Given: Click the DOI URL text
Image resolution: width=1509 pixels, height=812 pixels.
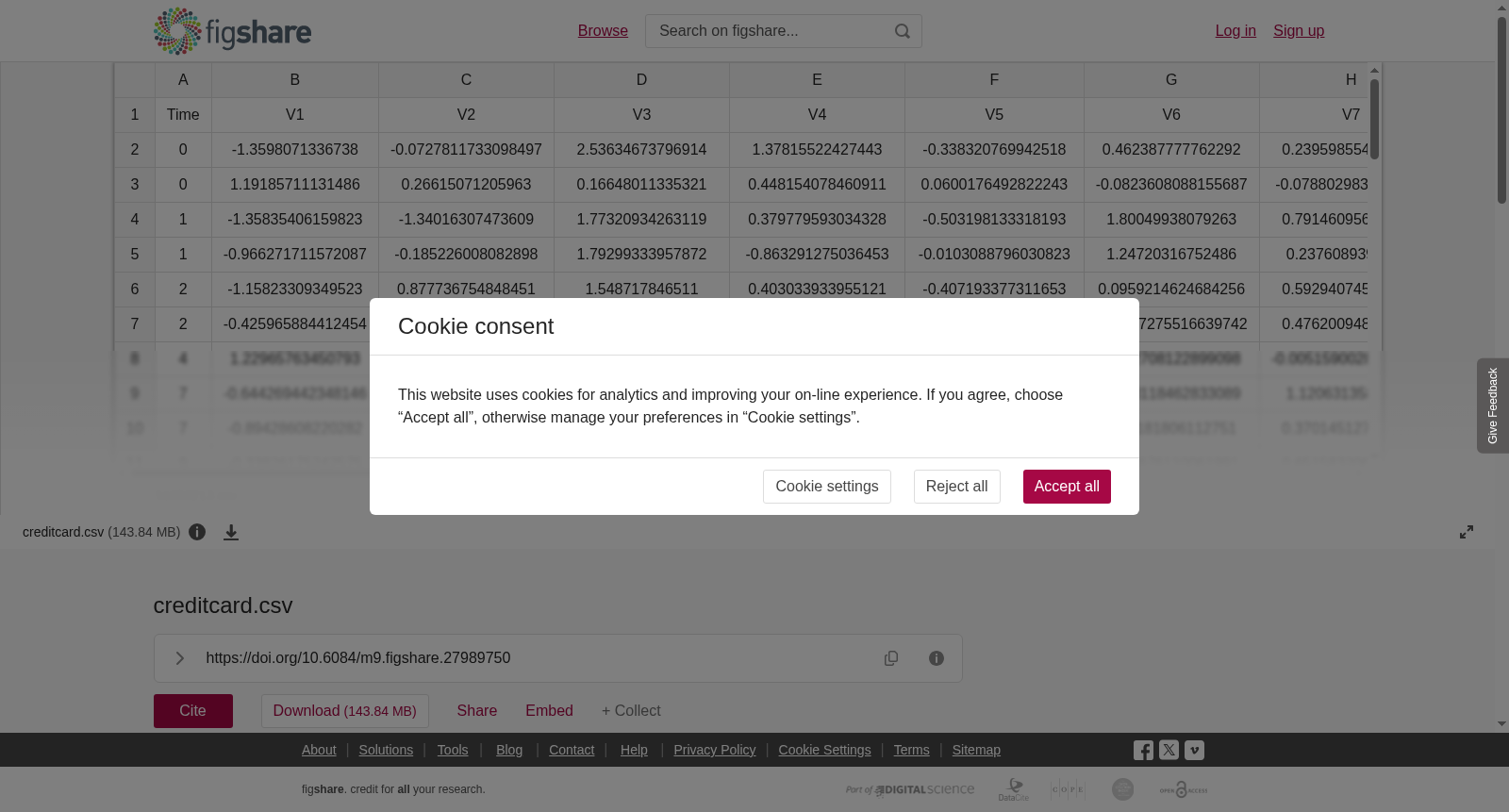Looking at the screenshot, I should point(358,658).
